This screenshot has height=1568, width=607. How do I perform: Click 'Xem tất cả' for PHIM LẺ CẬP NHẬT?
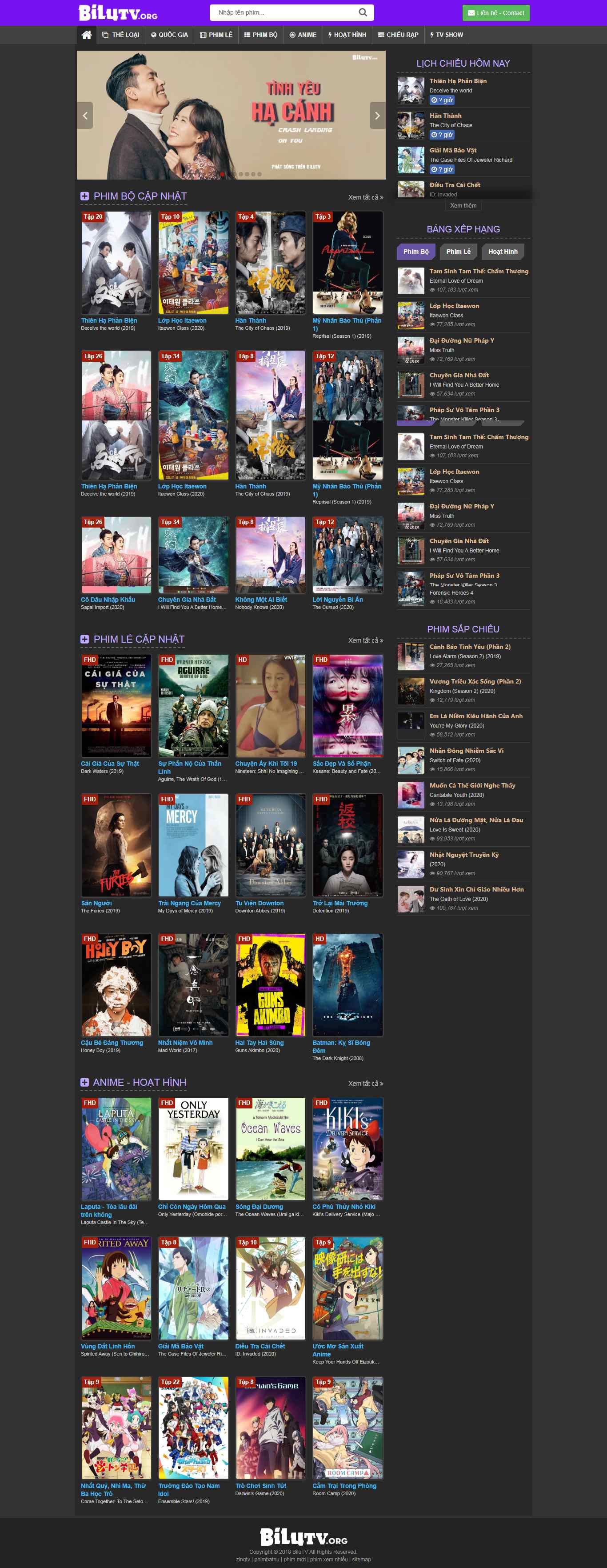[366, 640]
